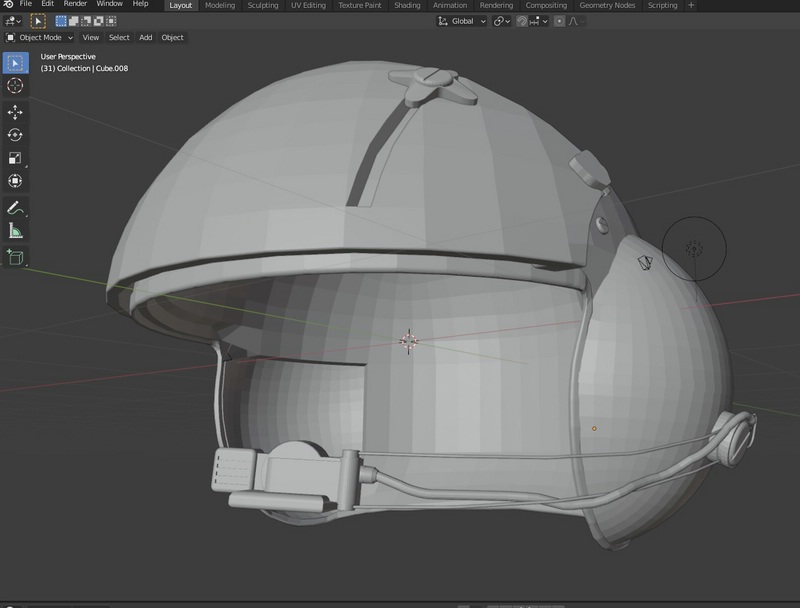This screenshot has width=800, height=608.
Task: Select the Select Box tool
Action: (x=15, y=63)
